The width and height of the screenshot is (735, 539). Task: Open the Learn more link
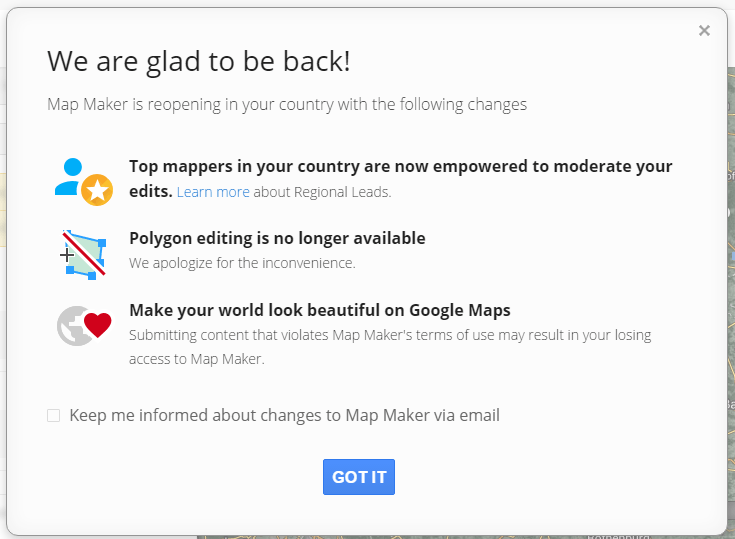(x=213, y=192)
